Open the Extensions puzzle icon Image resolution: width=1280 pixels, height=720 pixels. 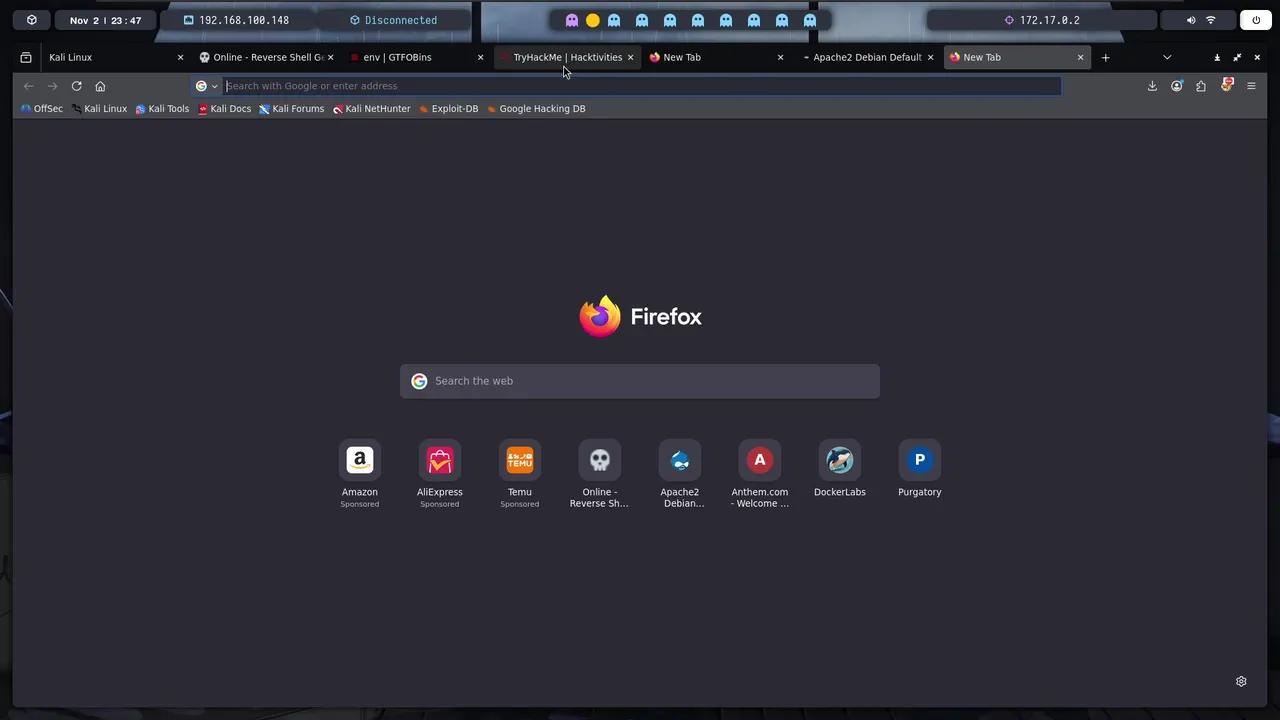(1201, 86)
